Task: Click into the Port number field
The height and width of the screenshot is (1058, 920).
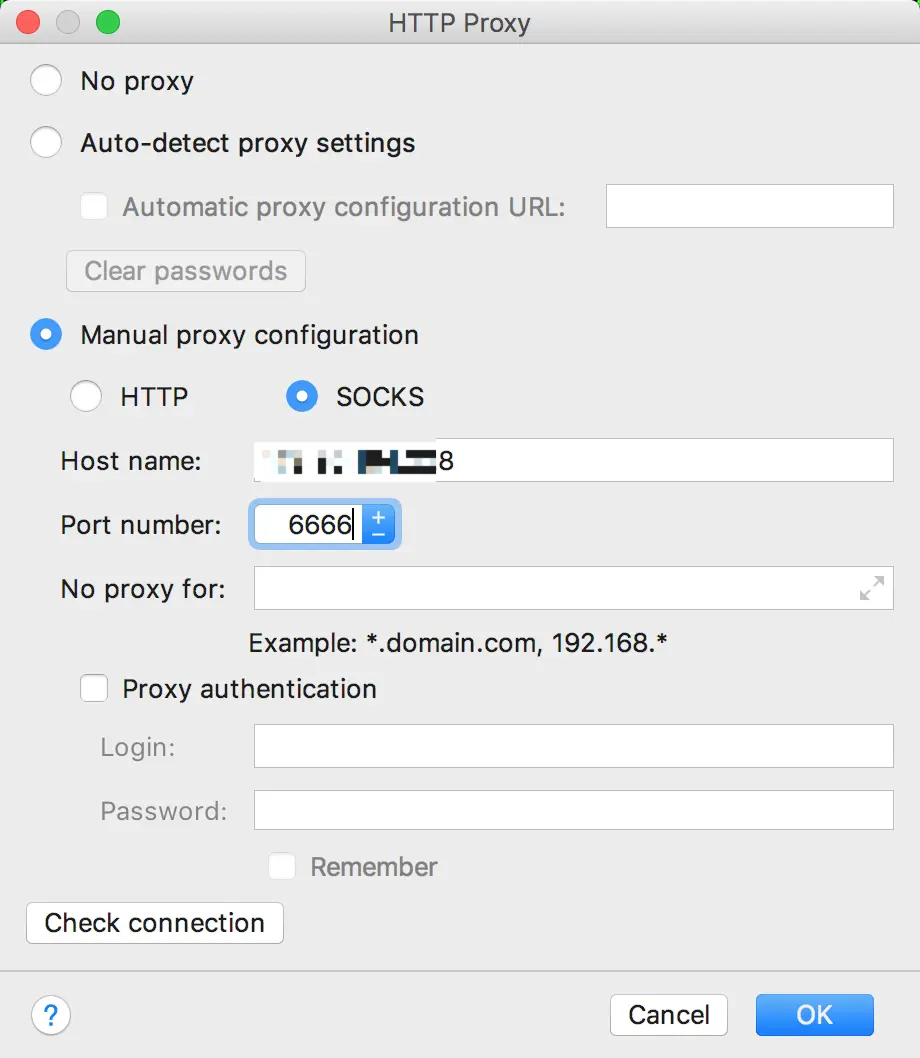Action: 308,525
